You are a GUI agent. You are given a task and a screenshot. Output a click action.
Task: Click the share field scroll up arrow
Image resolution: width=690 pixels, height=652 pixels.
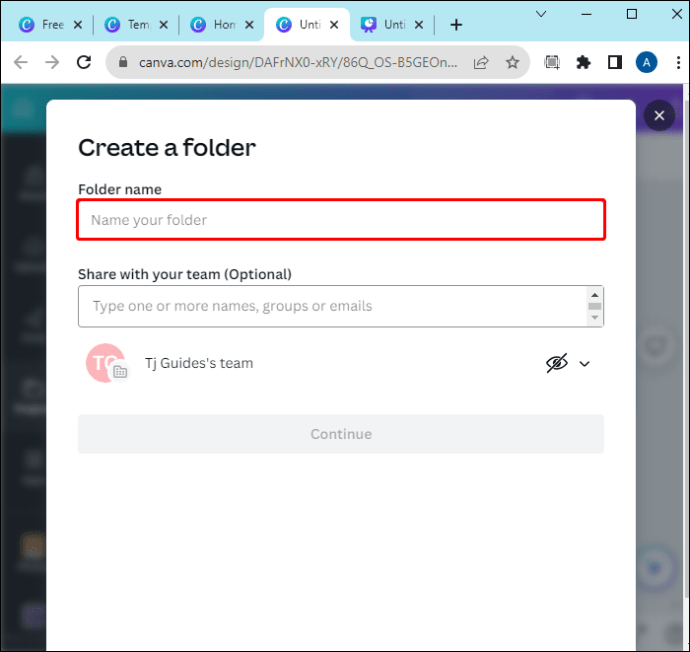[595, 295]
